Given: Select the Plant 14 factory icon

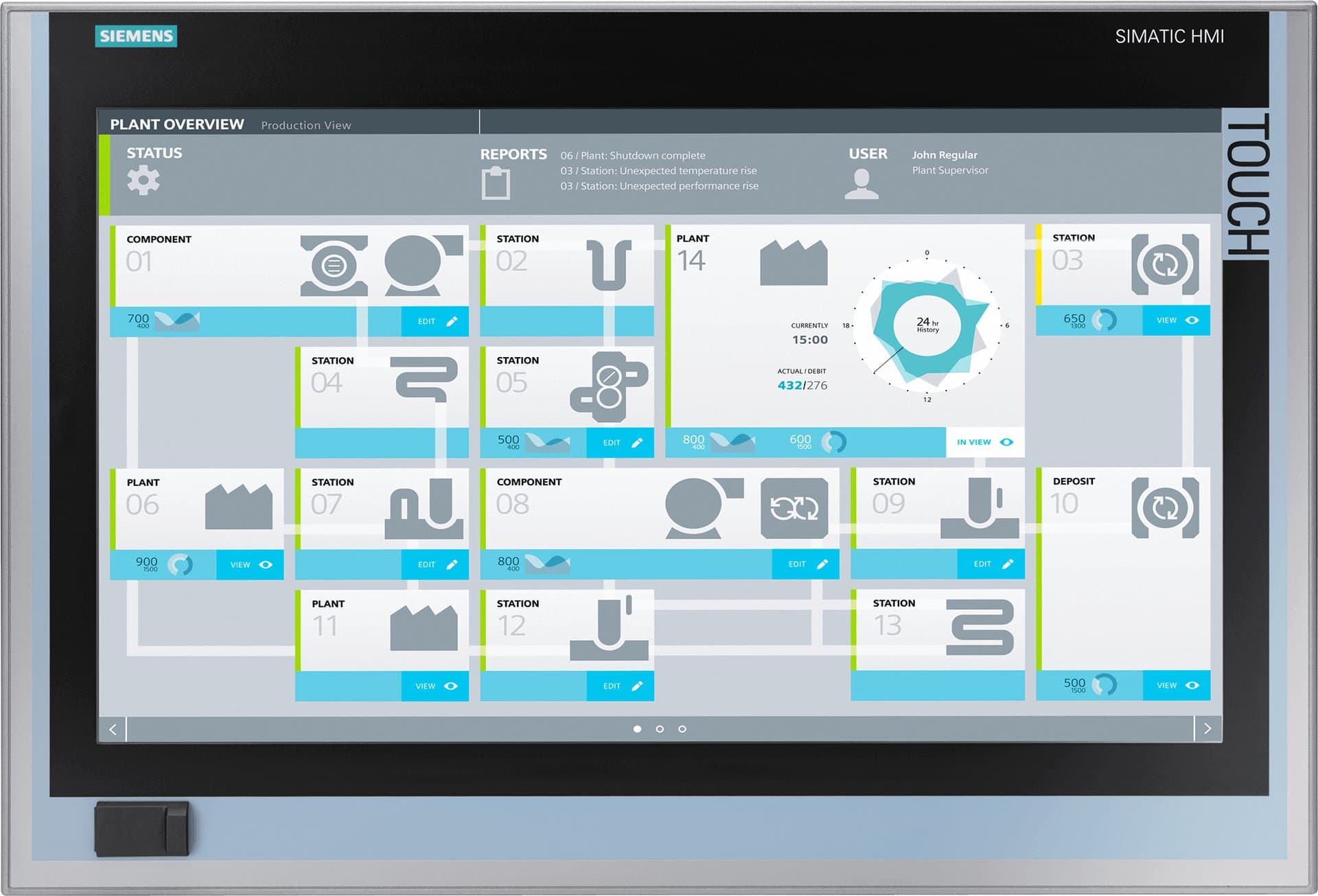Looking at the screenshot, I should (794, 262).
